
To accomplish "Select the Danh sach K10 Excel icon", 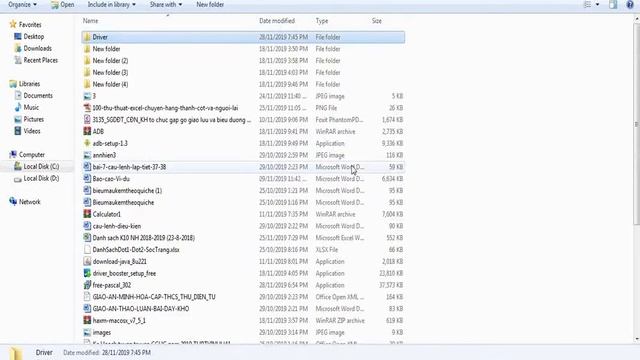I will click(x=87, y=238).
